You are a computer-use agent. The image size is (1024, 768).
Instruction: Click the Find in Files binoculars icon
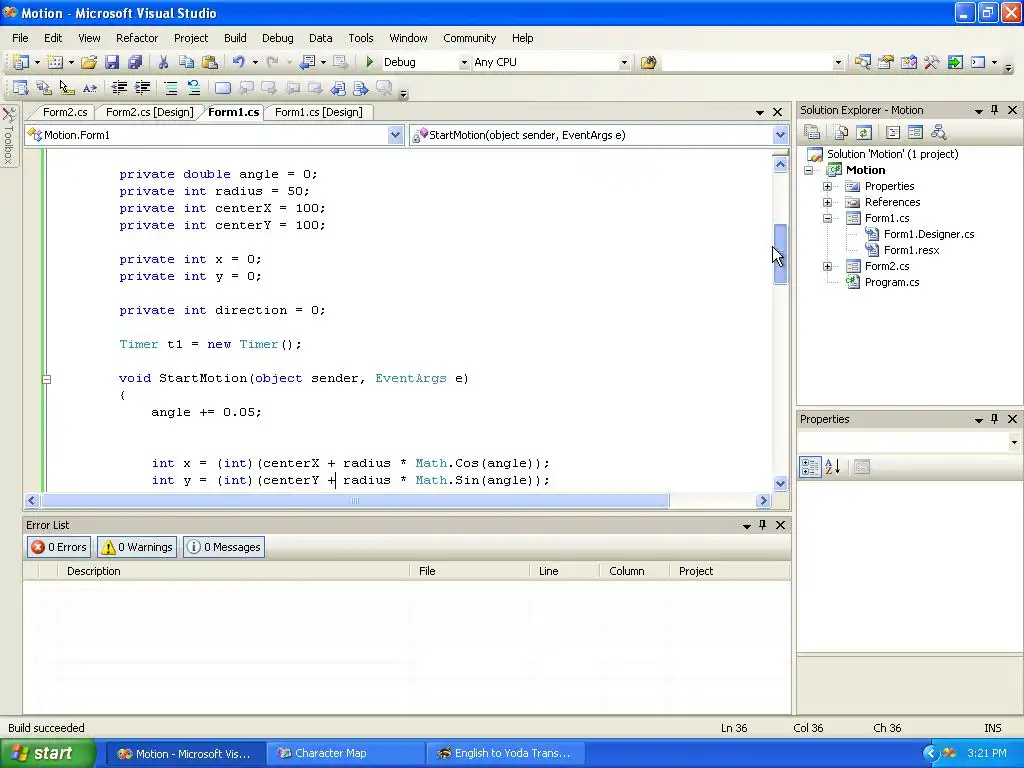tap(648, 62)
